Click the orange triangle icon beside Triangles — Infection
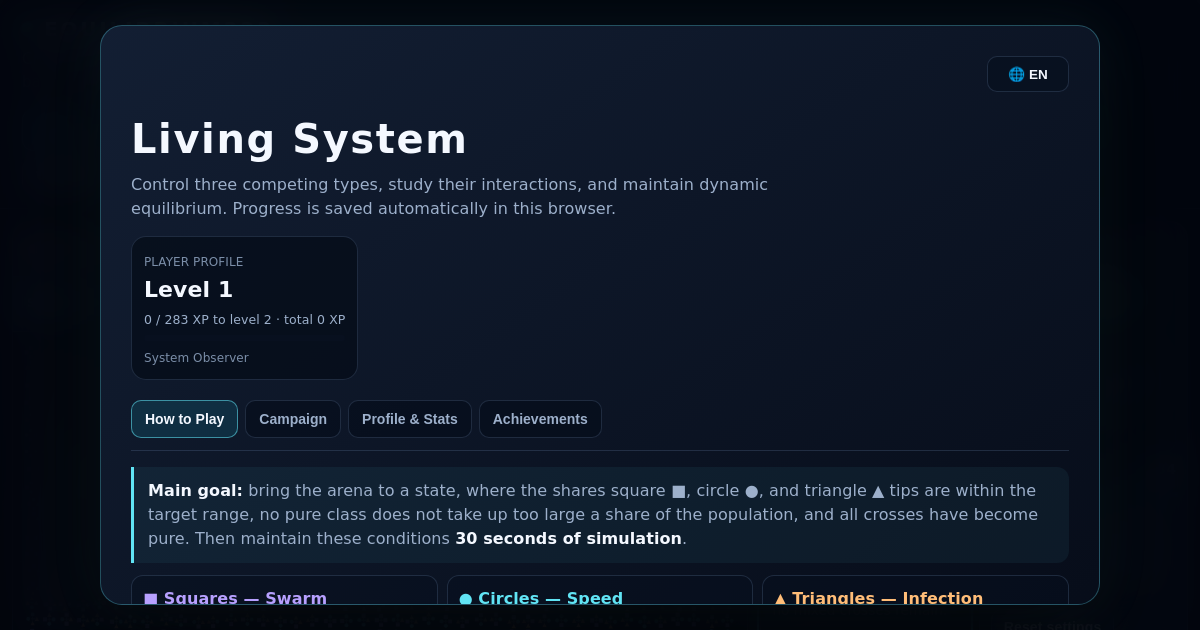 [780, 599]
